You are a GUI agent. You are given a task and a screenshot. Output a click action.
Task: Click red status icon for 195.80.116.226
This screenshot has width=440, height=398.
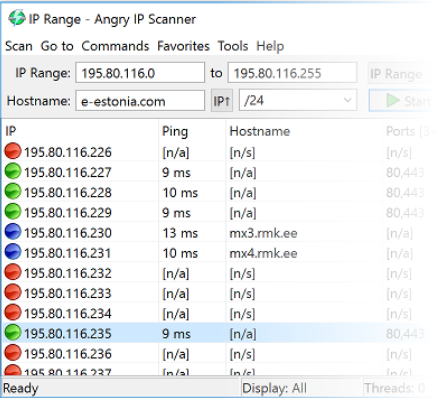[13, 151]
